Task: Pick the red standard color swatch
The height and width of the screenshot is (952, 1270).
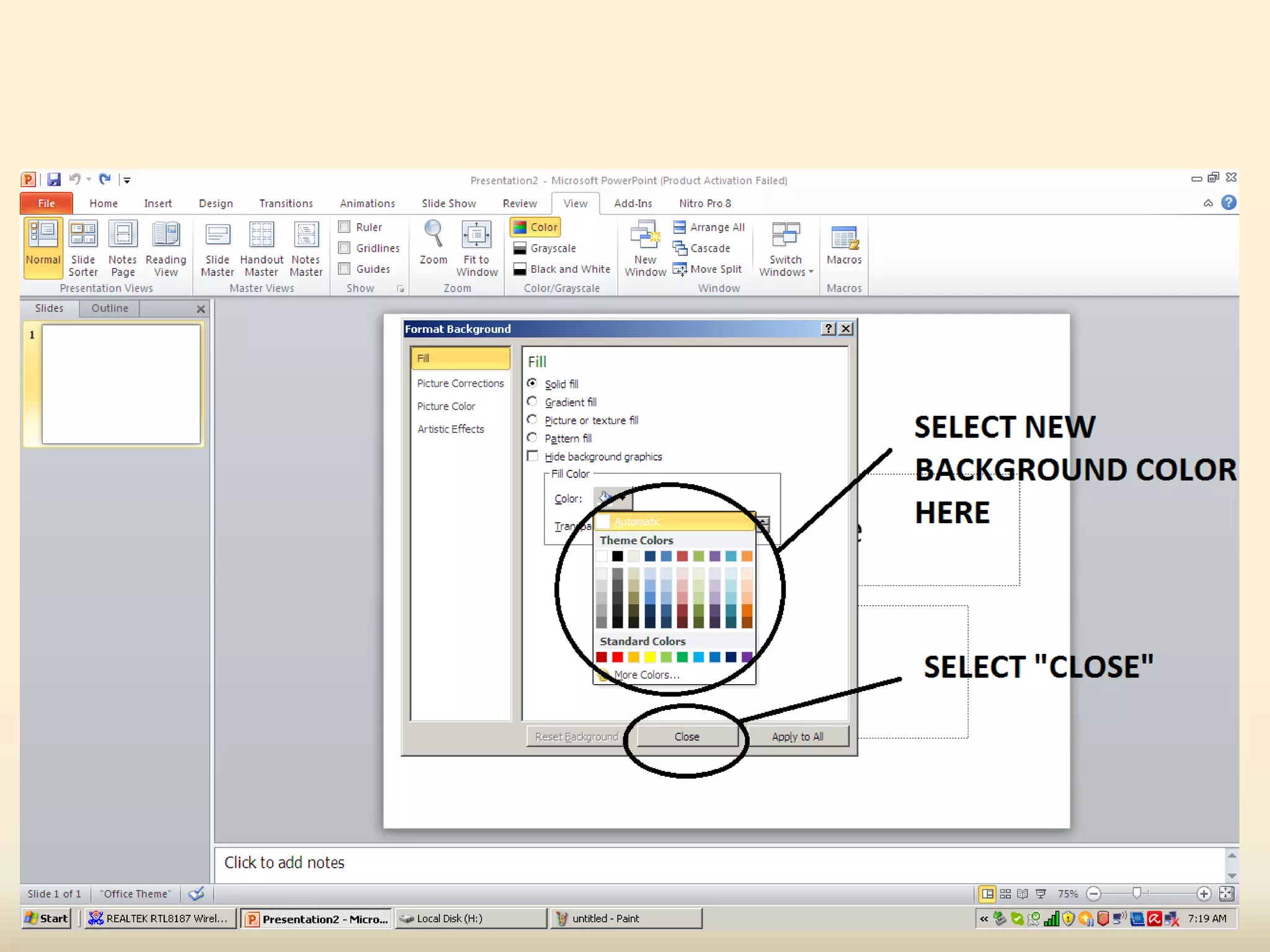Action: pyautogui.click(x=617, y=657)
